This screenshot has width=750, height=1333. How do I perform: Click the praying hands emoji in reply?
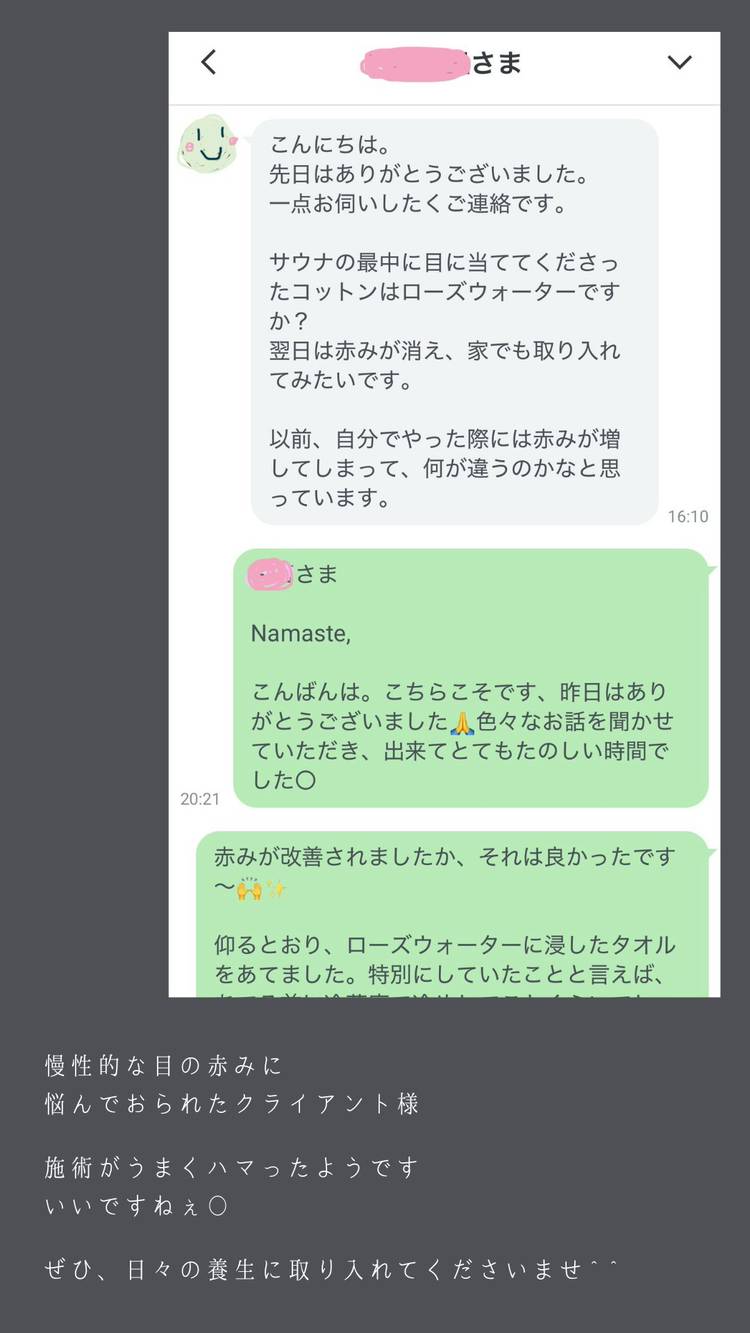(463, 721)
